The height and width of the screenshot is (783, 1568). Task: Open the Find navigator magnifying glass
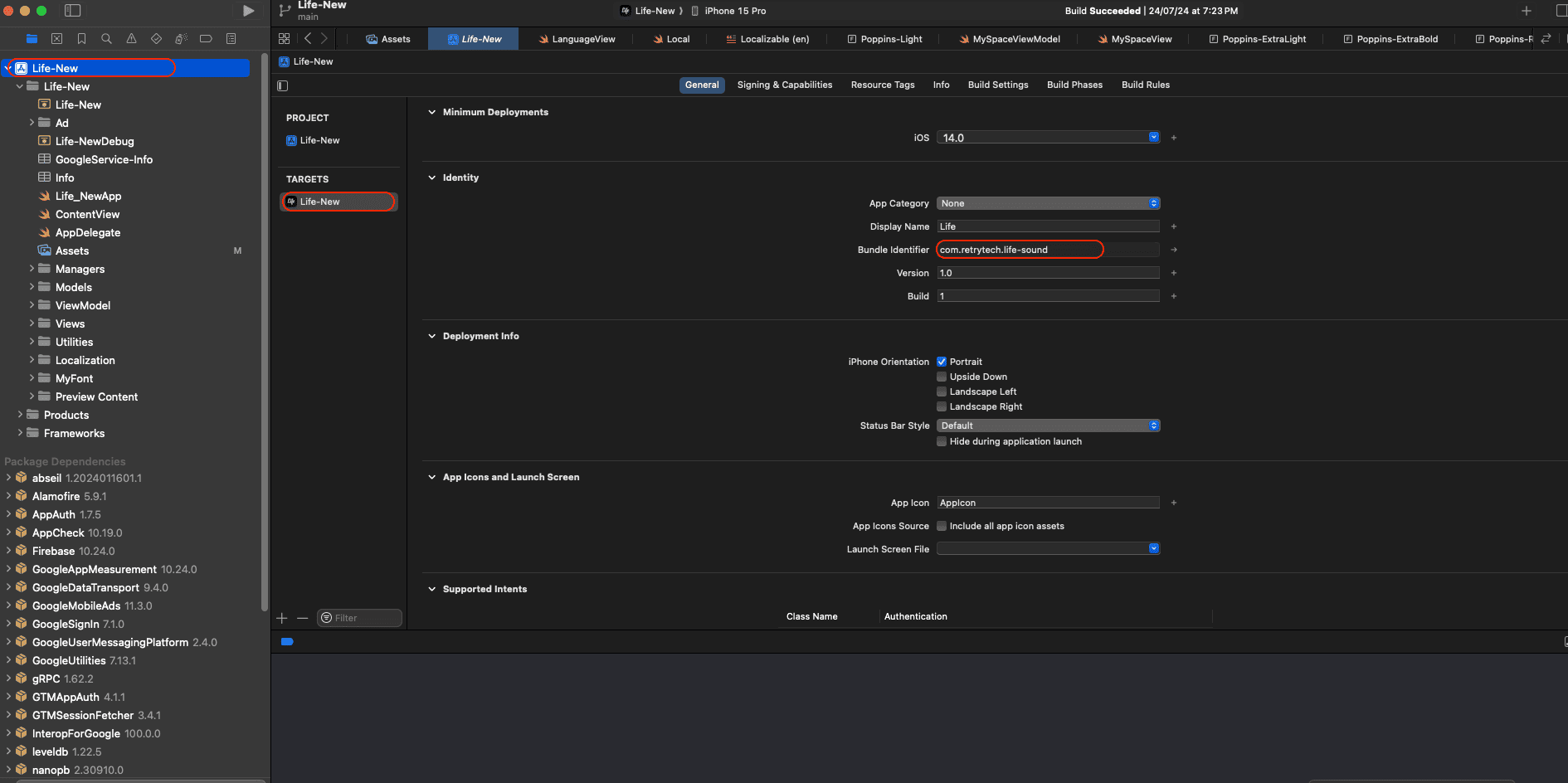point(106,38)
